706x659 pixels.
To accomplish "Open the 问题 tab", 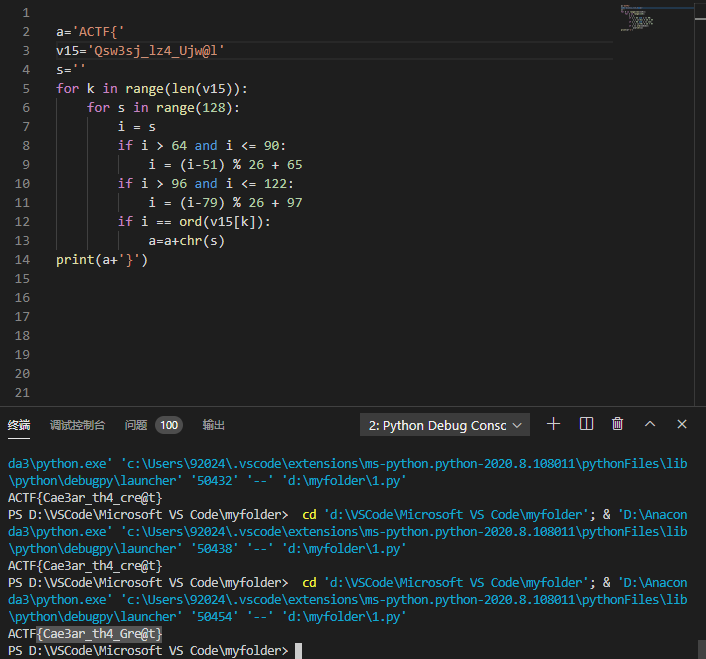I will click(x=136, y=425).
